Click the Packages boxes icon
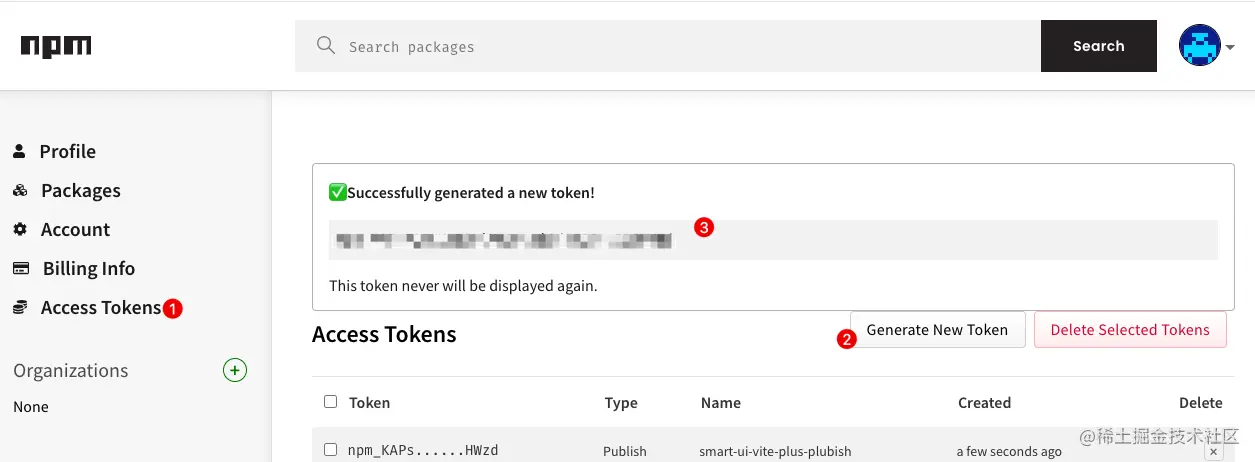Screen dimensions: 1255x462 tap(20, 190)
